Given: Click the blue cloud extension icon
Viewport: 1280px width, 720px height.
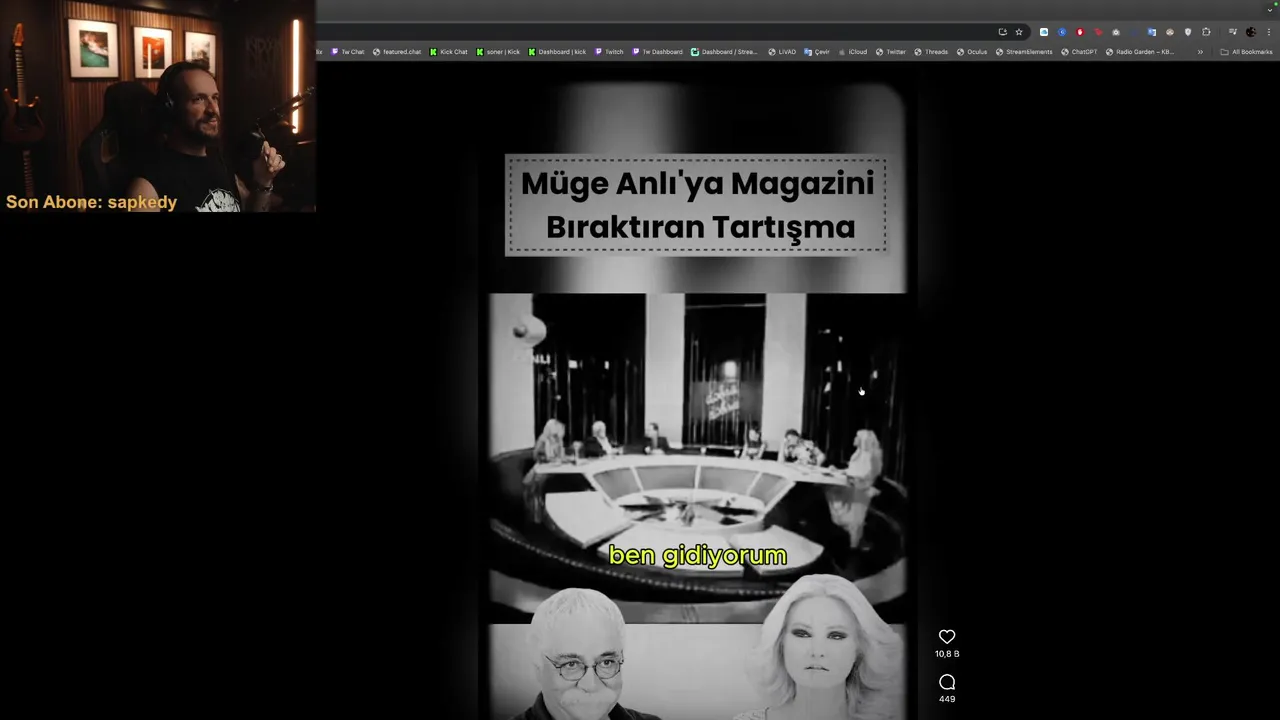Looking at the screenshot, I should point(1044,32).
